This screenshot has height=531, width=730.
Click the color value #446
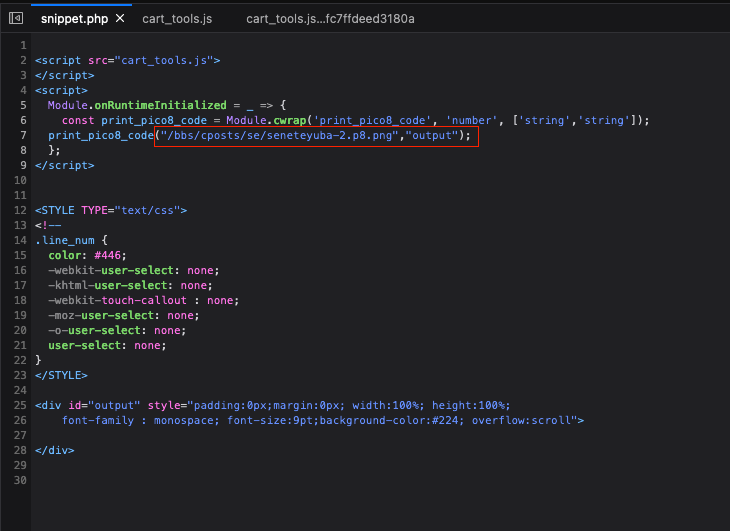click(108, 255)
